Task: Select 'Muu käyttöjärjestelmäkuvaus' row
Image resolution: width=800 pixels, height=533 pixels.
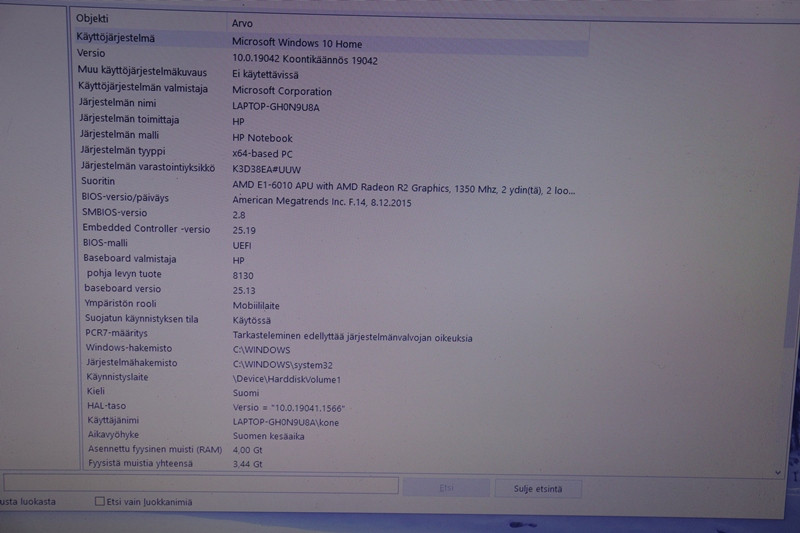Action: click(142, 71)
